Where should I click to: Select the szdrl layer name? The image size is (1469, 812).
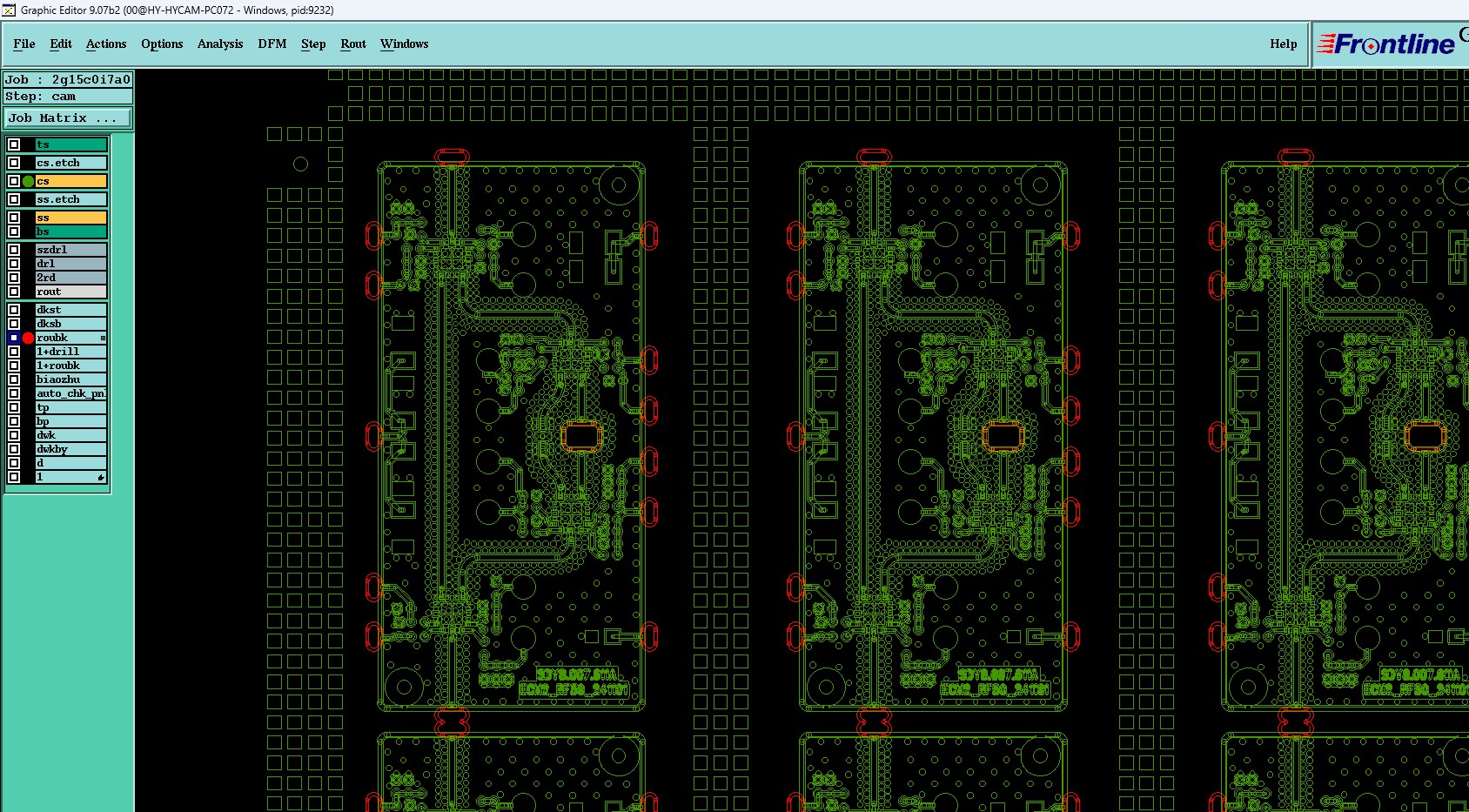click(71, 250)
